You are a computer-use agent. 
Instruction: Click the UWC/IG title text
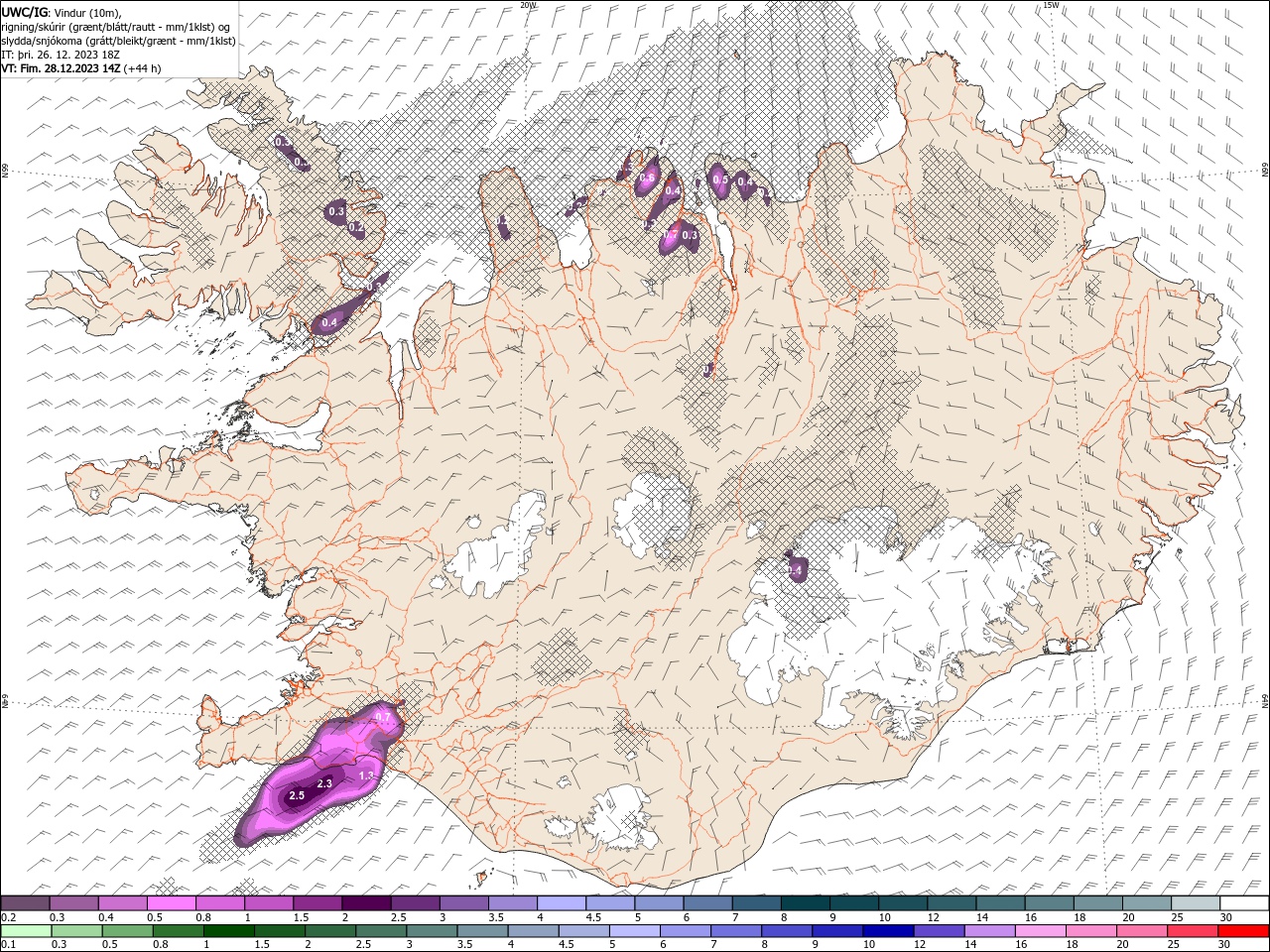(23, 12)
